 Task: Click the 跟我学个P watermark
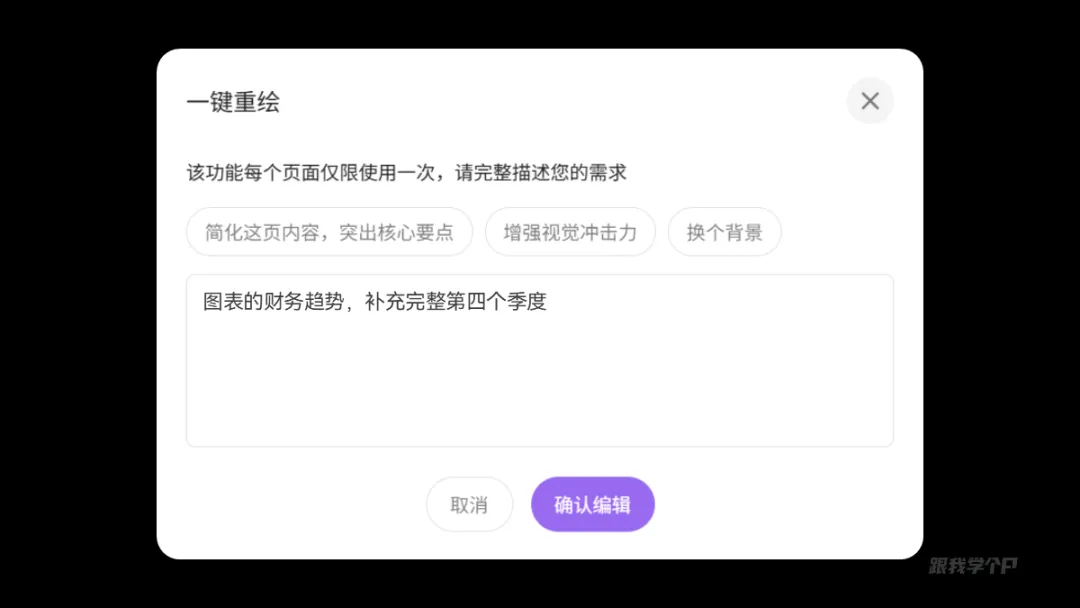[973, 566]
